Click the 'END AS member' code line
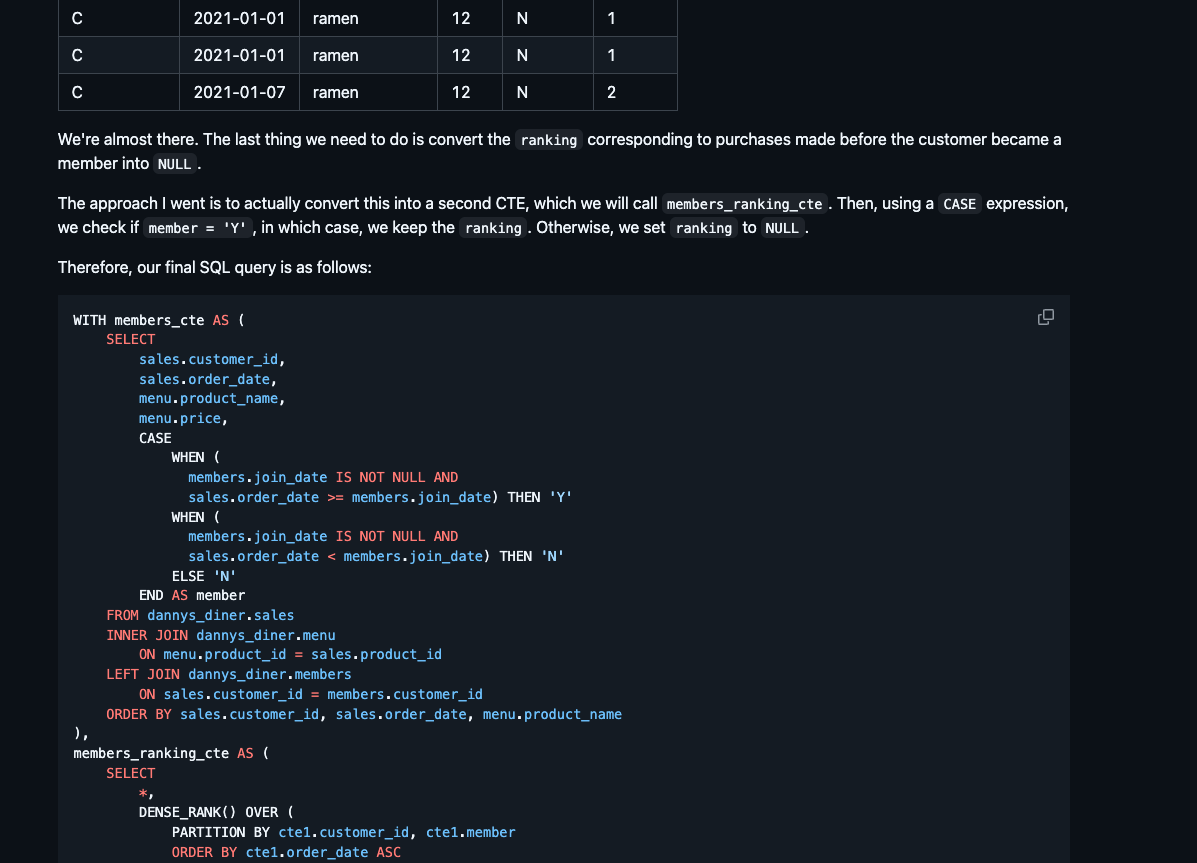 pyautogui.click(x=192, y=595)
